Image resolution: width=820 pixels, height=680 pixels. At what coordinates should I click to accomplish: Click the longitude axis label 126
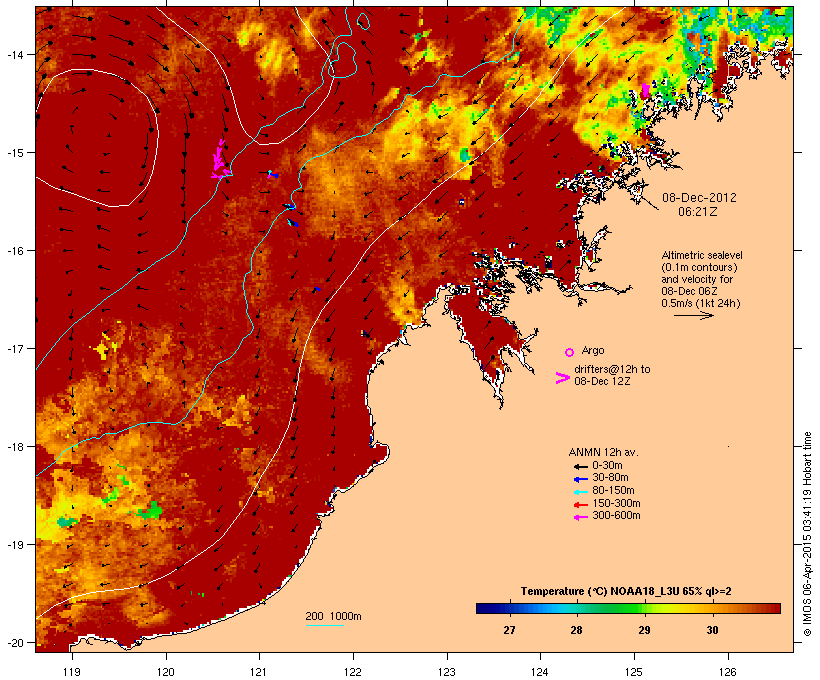tap(727, 672)
